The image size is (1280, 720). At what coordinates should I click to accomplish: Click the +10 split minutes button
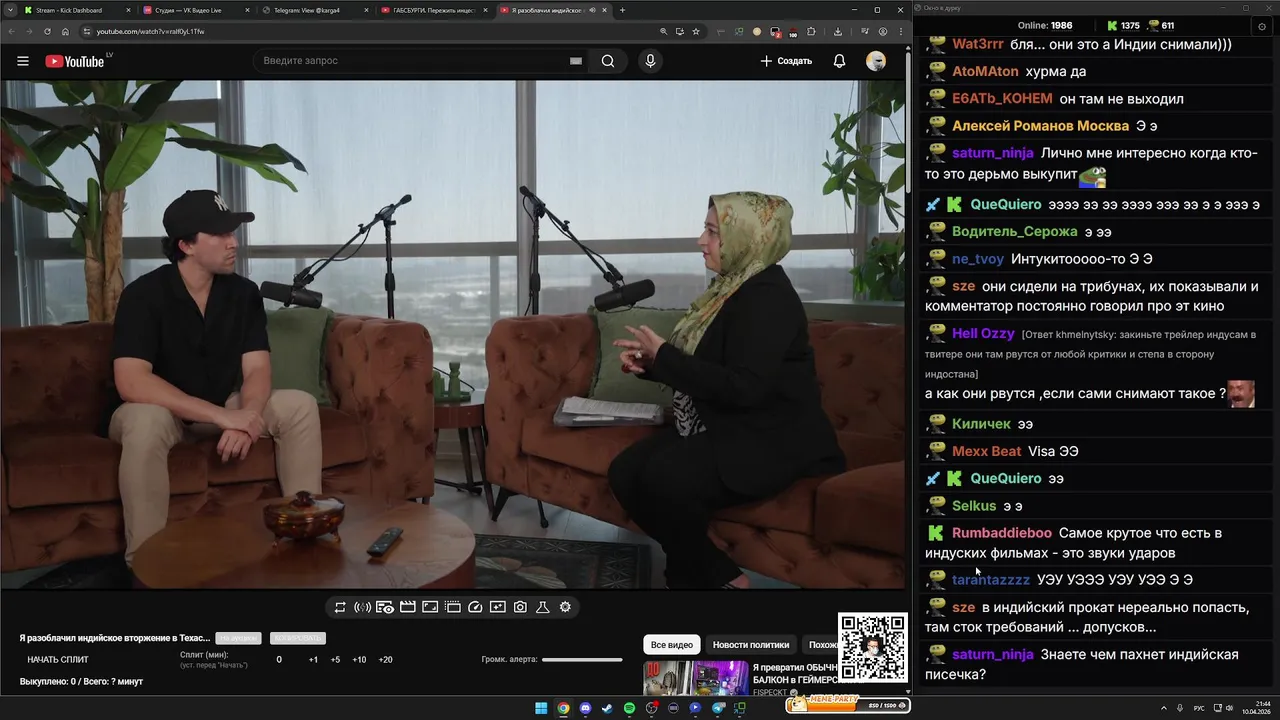coord(359,660)
